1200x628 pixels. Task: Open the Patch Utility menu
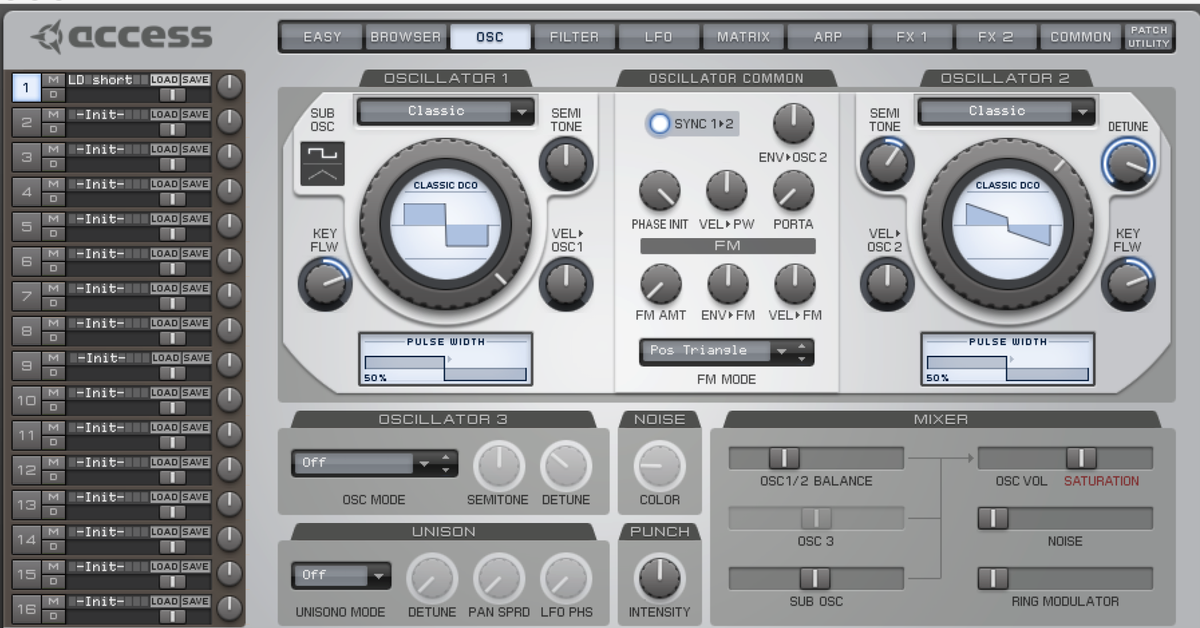pyautogui.click(x=1149, y=37)
